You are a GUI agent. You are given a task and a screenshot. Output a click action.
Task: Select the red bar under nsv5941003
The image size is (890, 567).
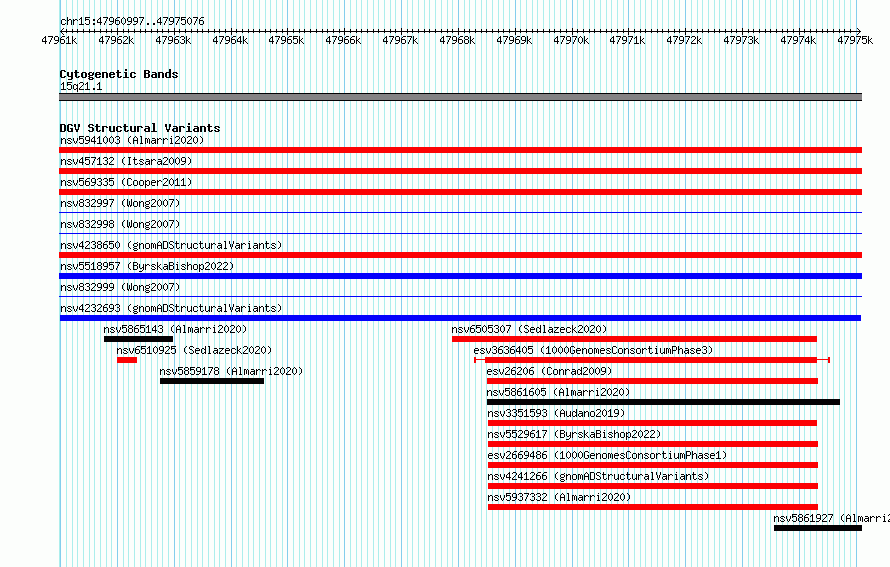tap(460, 150)
